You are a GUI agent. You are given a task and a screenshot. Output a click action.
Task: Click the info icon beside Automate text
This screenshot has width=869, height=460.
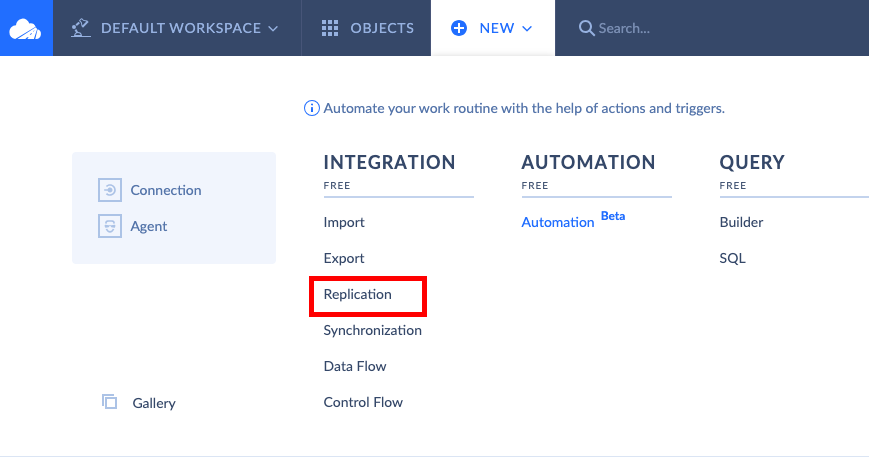(311, 108)
